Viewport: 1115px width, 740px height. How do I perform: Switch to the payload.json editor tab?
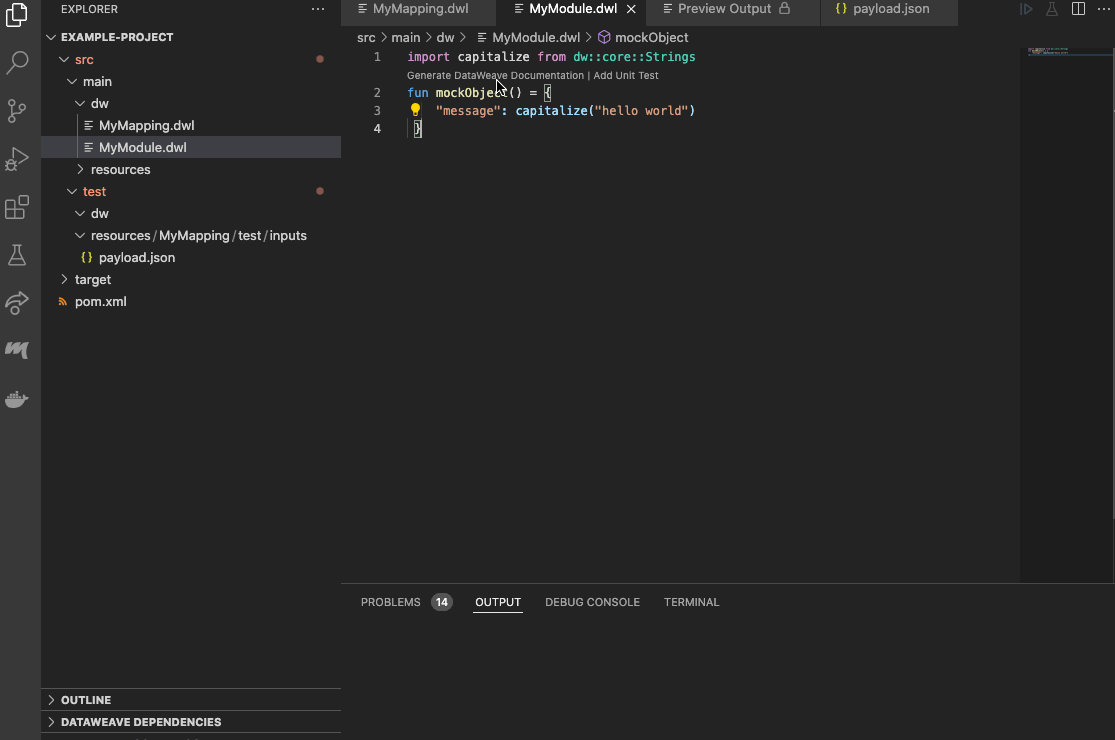point(889,9)
